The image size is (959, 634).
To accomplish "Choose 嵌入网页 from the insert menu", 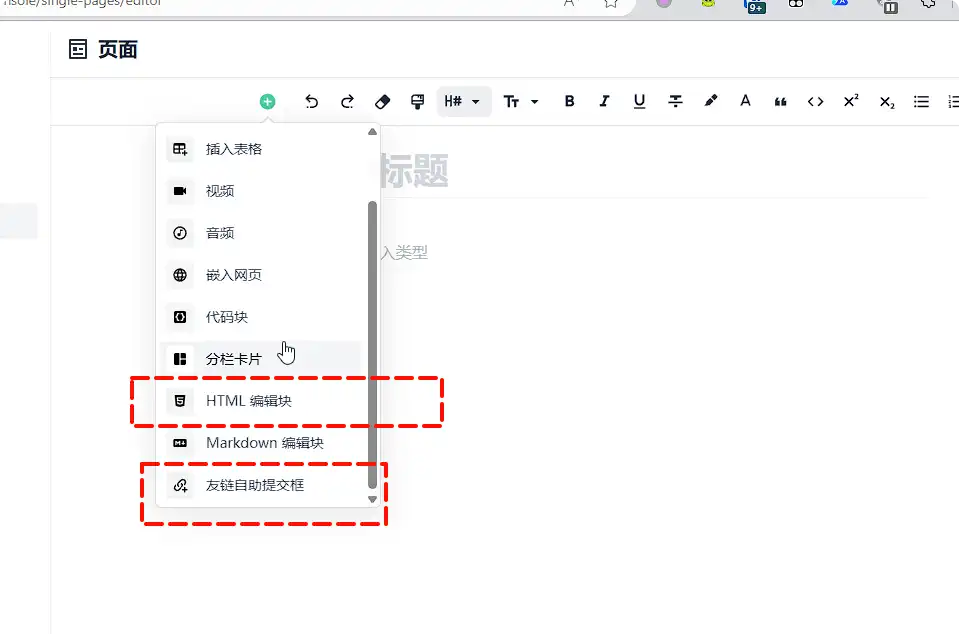I will [x=261, y=275].
